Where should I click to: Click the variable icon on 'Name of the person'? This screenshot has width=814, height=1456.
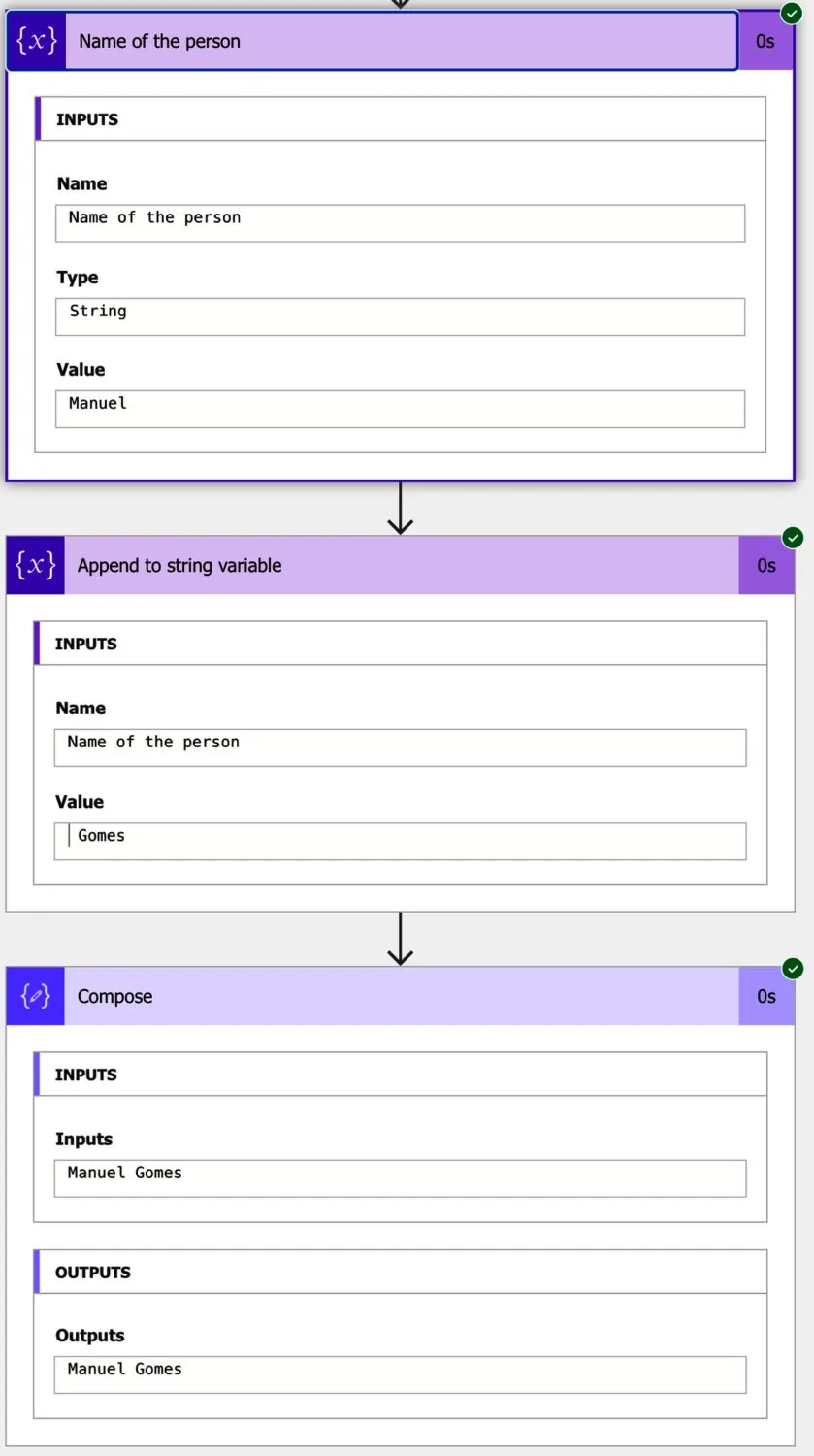click(x=37, y=42)
